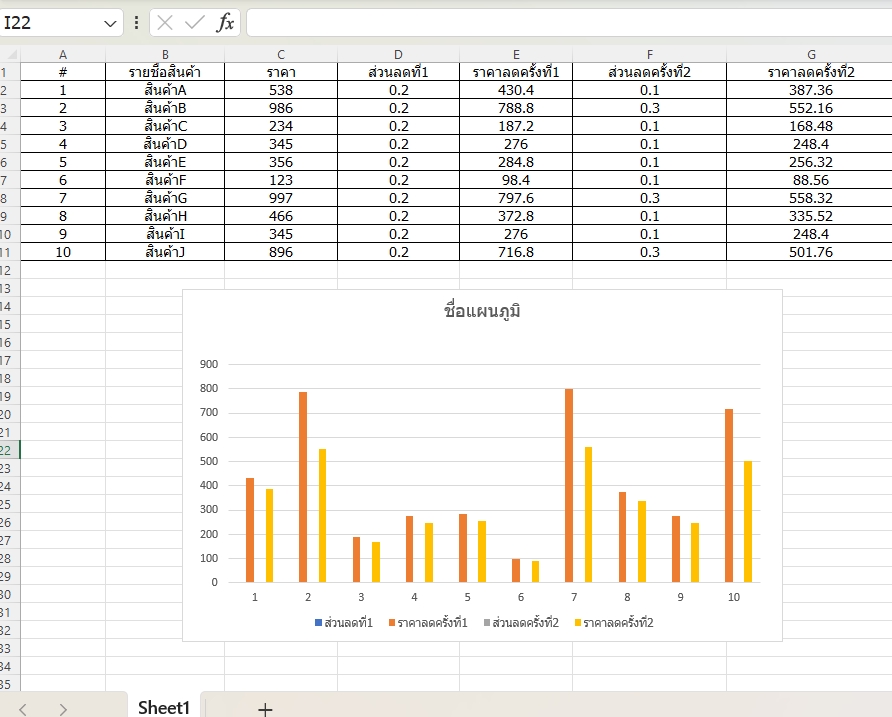The height and width of the screenshot is (717, 892).
Task: Select cell สินค้าA
Action: click(x=165, y=90)
